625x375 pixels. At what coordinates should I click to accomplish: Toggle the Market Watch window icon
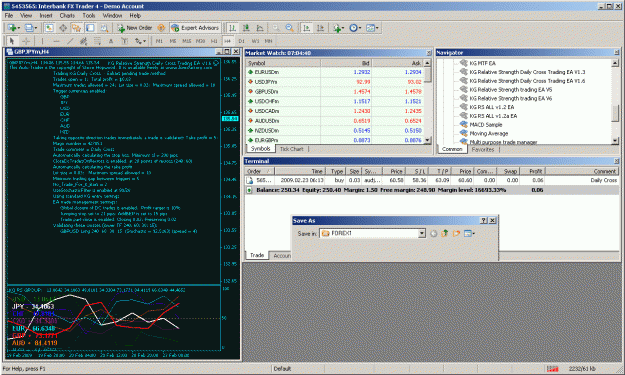tap(49, 28)
